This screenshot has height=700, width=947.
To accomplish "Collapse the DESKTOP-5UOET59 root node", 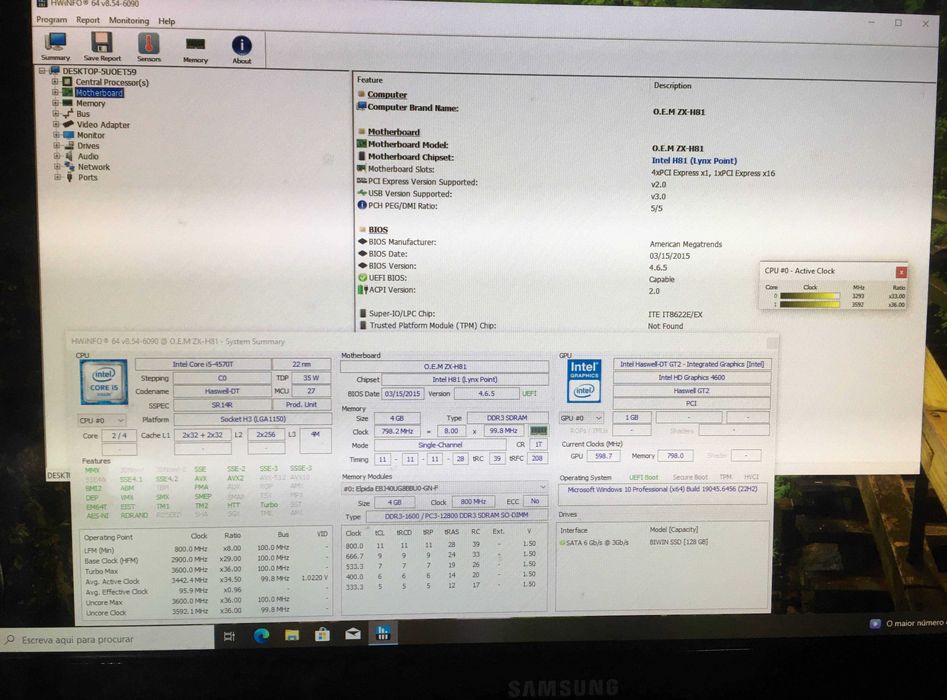I will [42, 71].
